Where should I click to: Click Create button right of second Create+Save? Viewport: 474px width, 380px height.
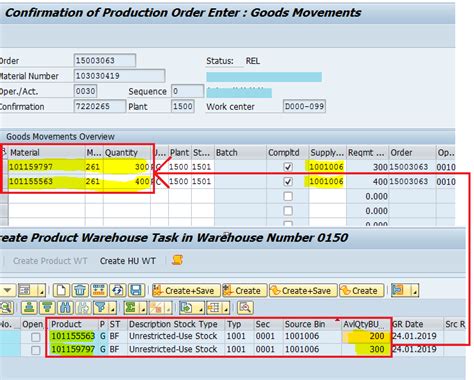click(x=362, y=290)
